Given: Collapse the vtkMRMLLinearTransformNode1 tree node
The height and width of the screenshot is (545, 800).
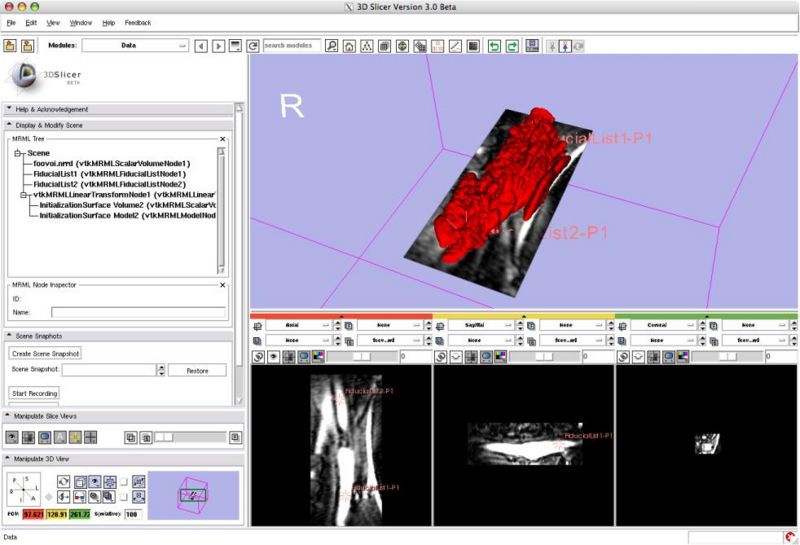Looking at the screenshot, I should pos(23,195).
